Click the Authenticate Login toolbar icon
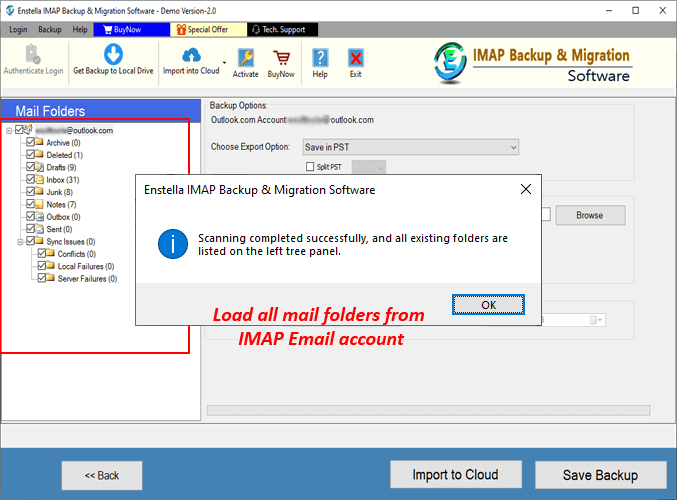Viewport: 677px width, 500px height. coord(33,54)
